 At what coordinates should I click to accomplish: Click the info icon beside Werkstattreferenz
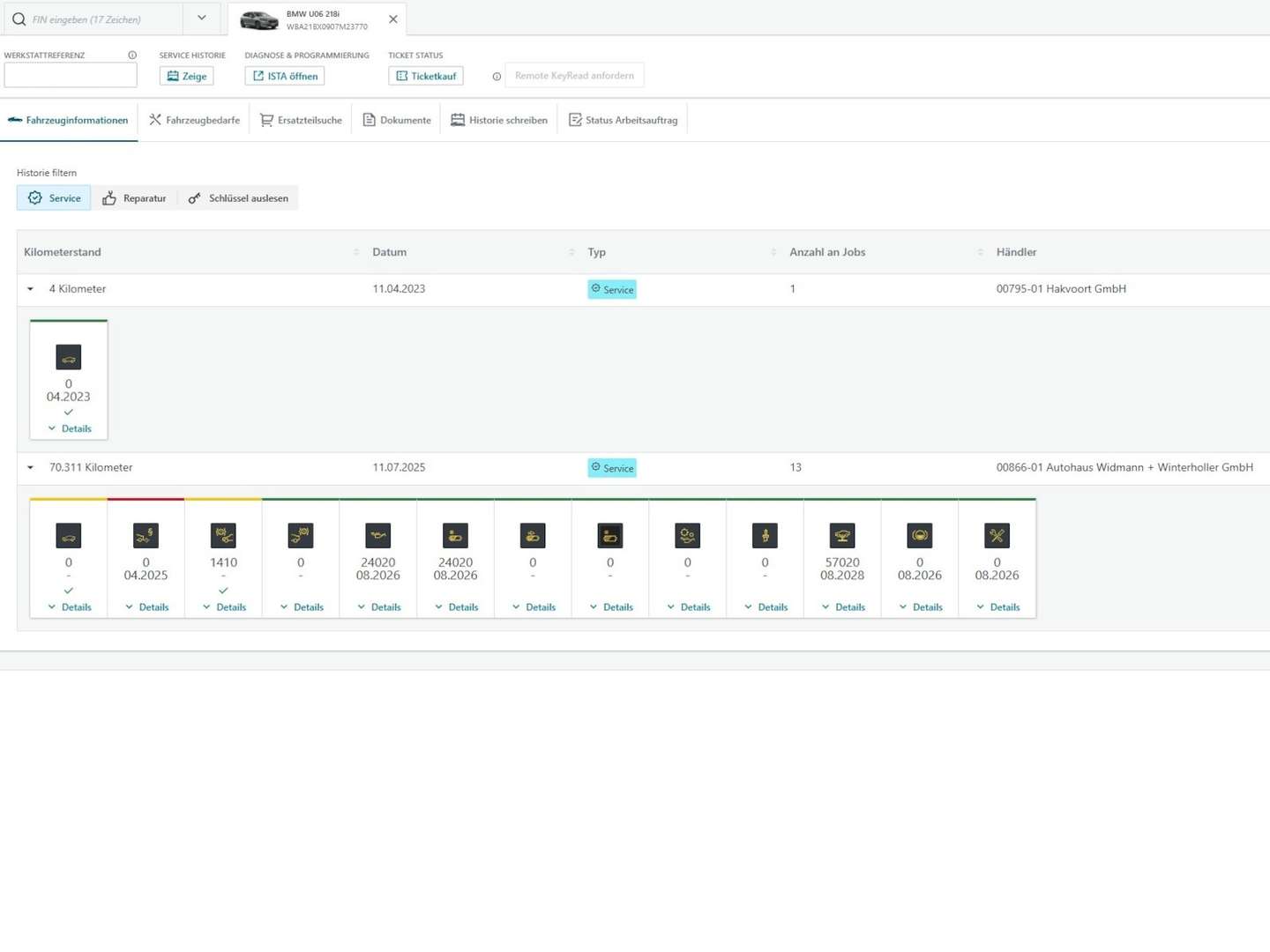(132, 56)
